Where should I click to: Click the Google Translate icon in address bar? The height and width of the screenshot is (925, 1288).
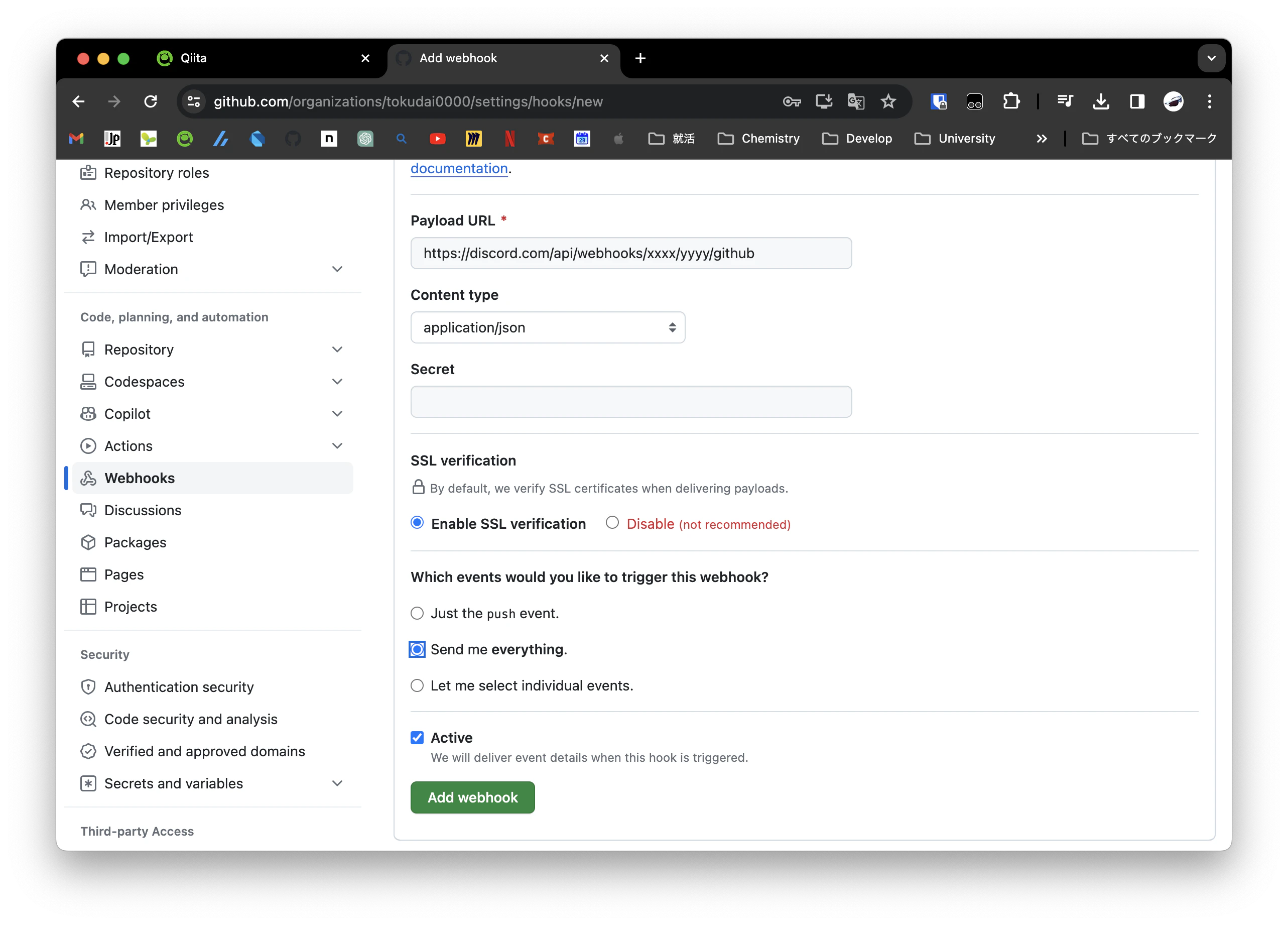click(856, 102)
